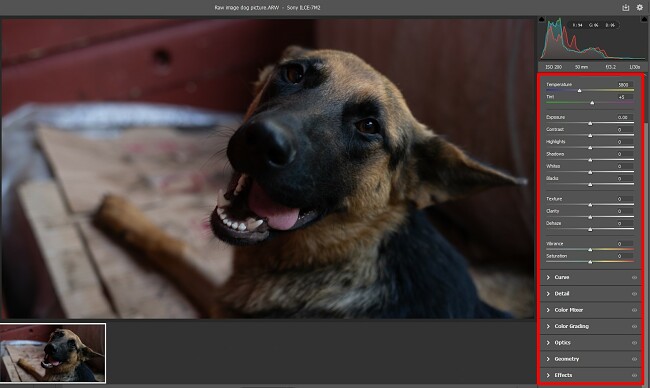
Task: Open the Geometry panel
Action: tap(567, 359)
